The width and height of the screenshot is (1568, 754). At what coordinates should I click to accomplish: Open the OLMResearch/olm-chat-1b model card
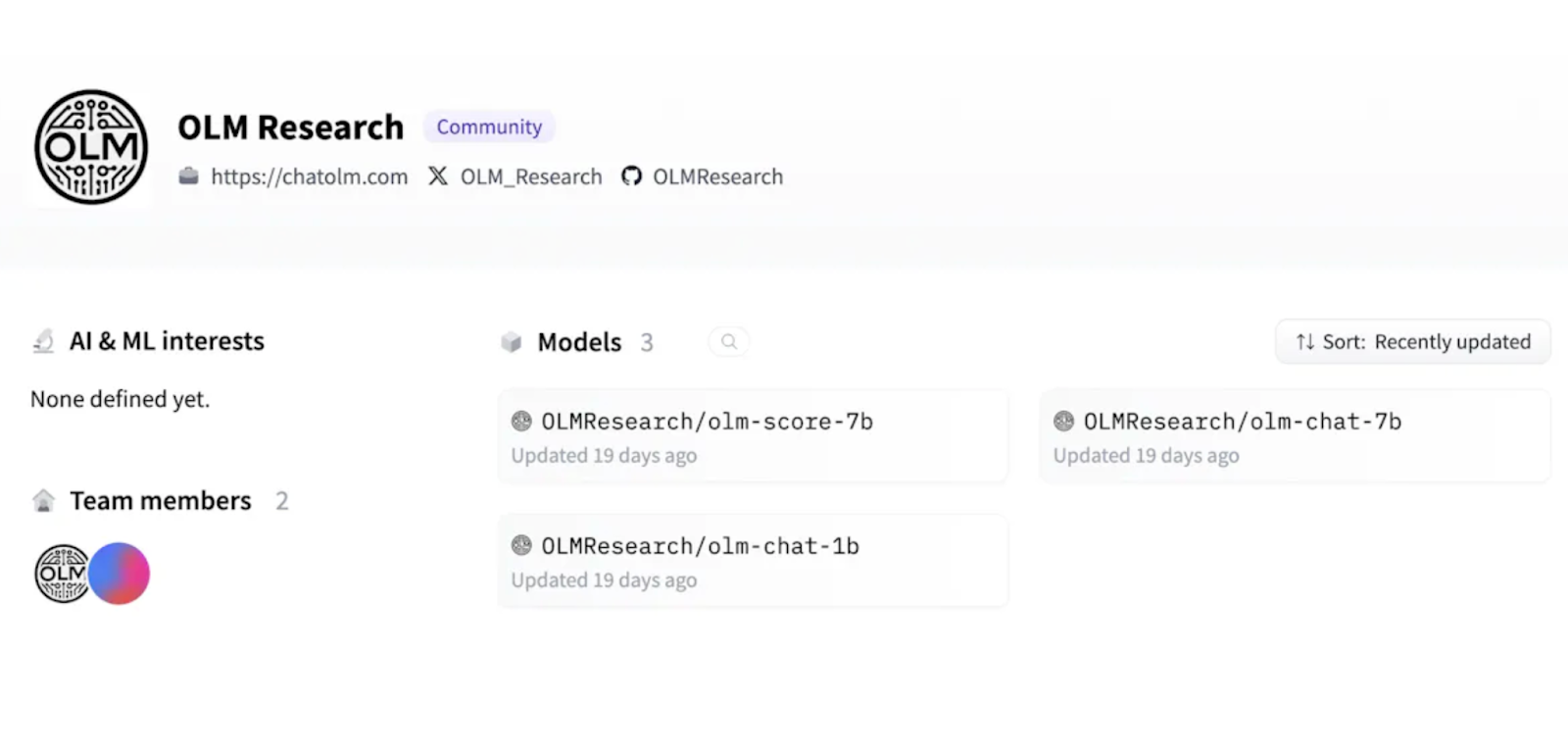coord(753,561)
